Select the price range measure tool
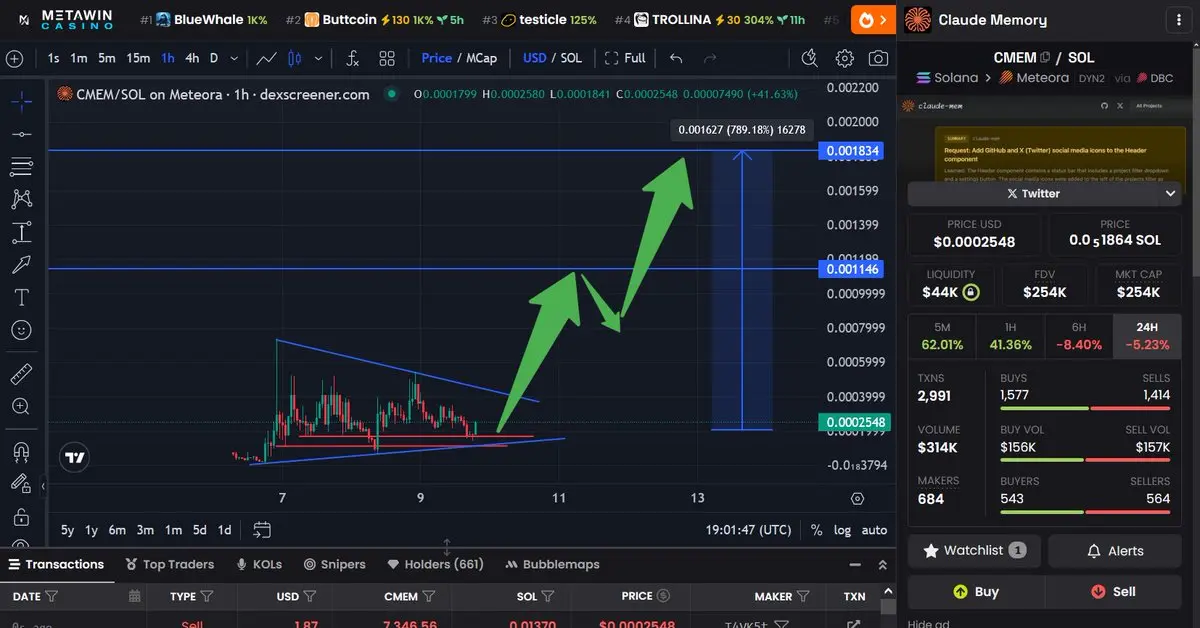The image size is (1200, 628). point(21,232)
